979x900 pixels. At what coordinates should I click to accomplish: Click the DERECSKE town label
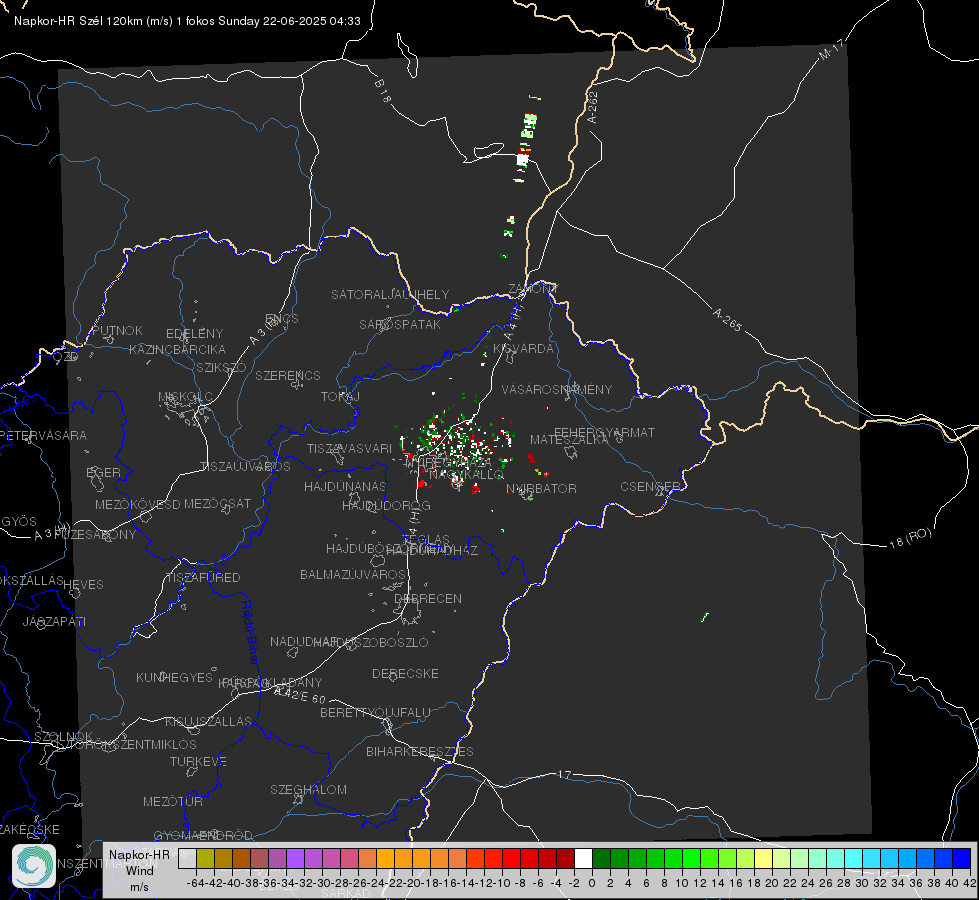[x=405, y=673]
